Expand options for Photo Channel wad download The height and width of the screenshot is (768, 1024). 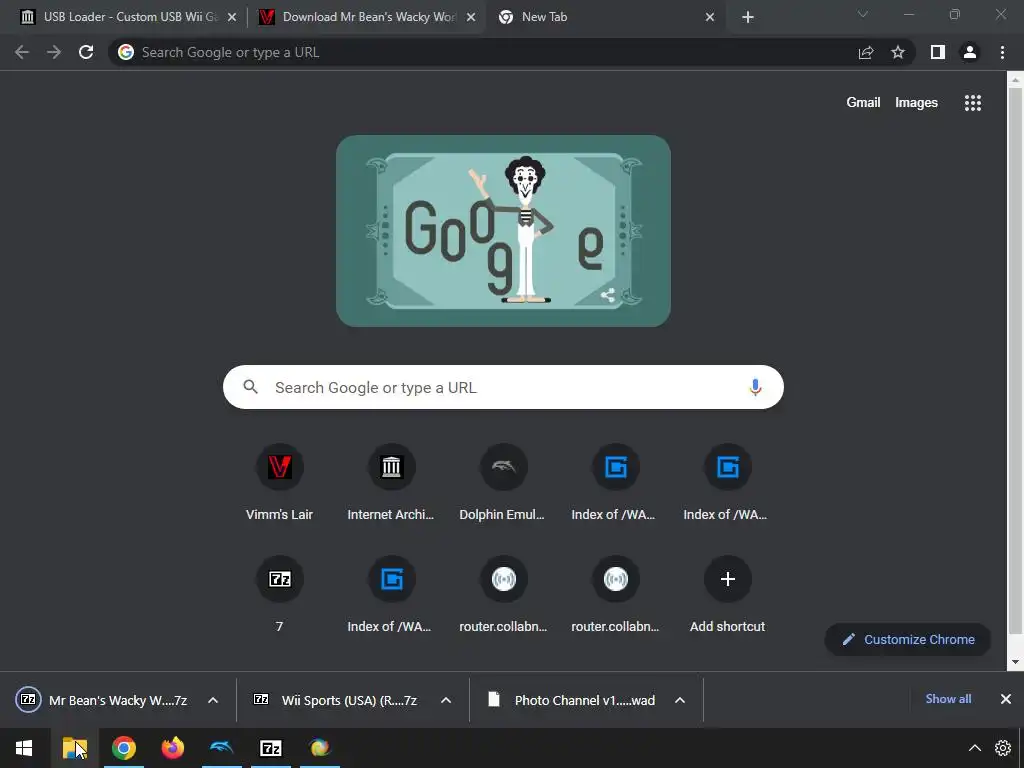(x=680, y=700)
